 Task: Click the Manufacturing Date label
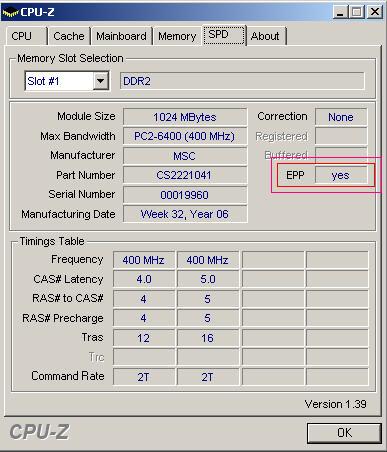(68, 214)
